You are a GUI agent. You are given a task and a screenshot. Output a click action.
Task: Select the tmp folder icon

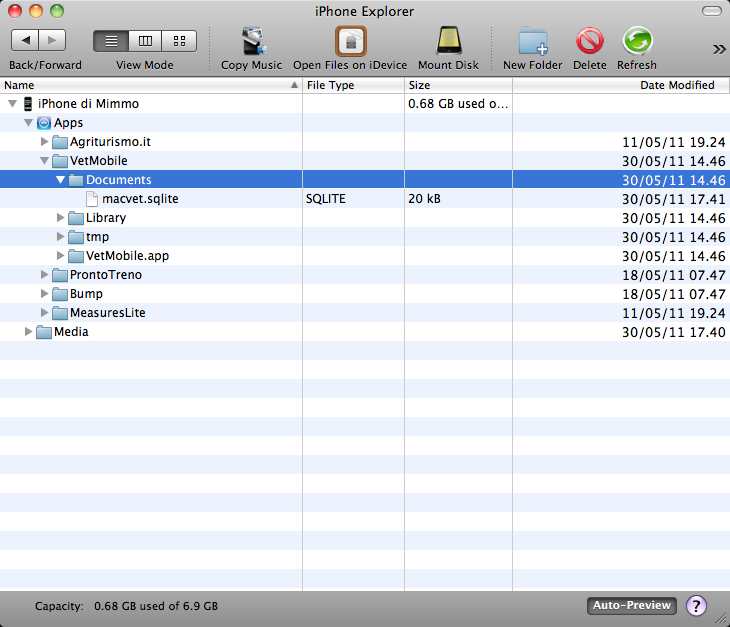tap(76, 237)
